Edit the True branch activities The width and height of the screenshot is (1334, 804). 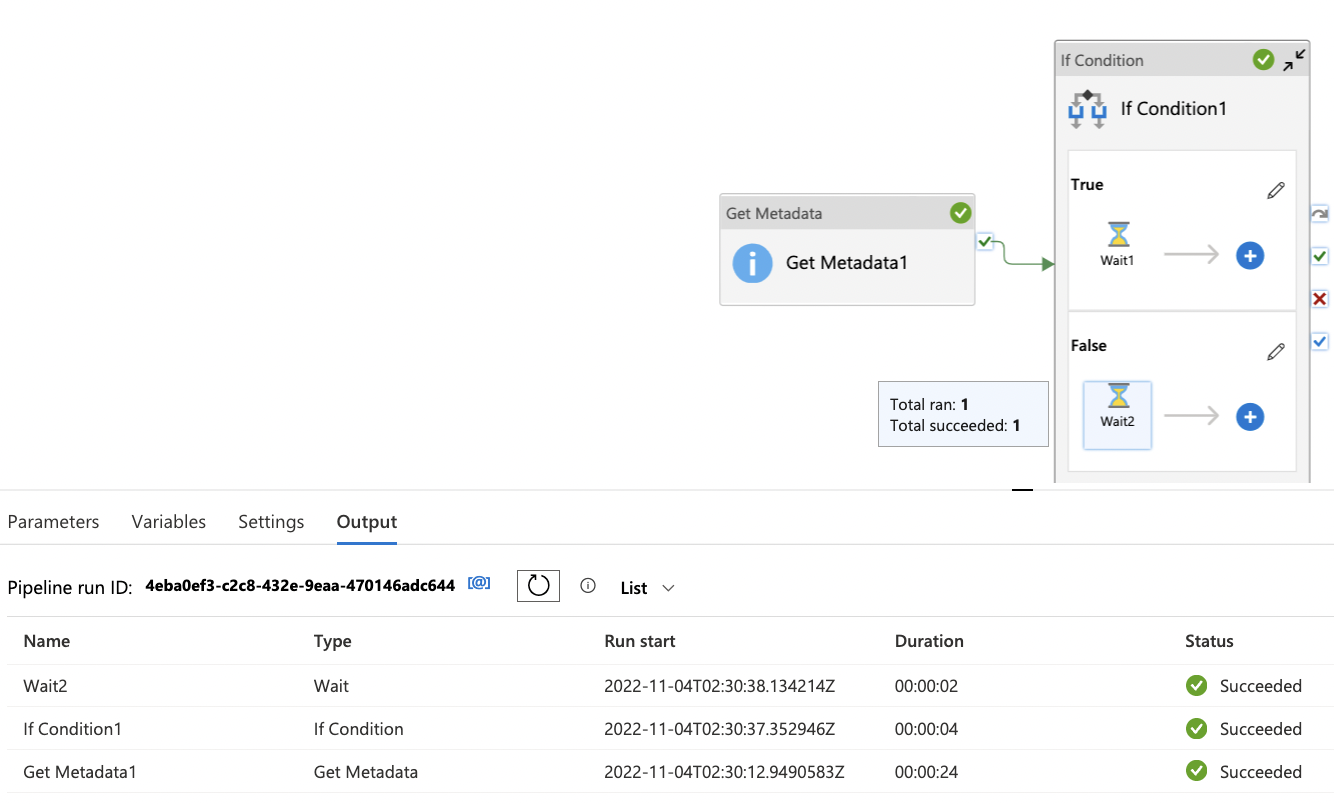pyautogui.click(x=1275, y=190)
